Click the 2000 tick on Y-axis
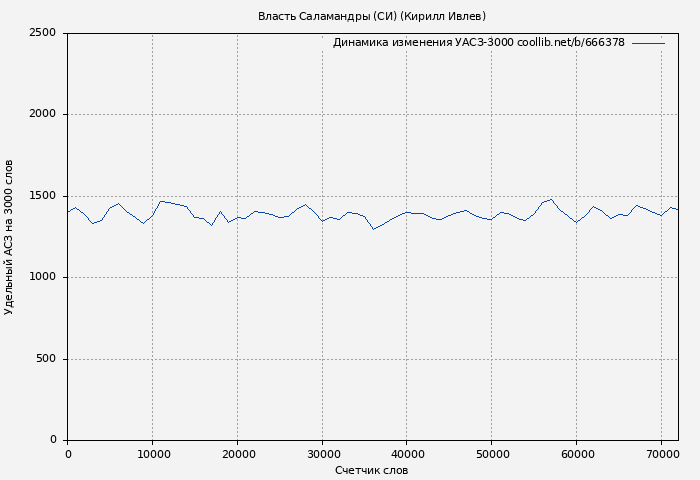 coord(42,114)
